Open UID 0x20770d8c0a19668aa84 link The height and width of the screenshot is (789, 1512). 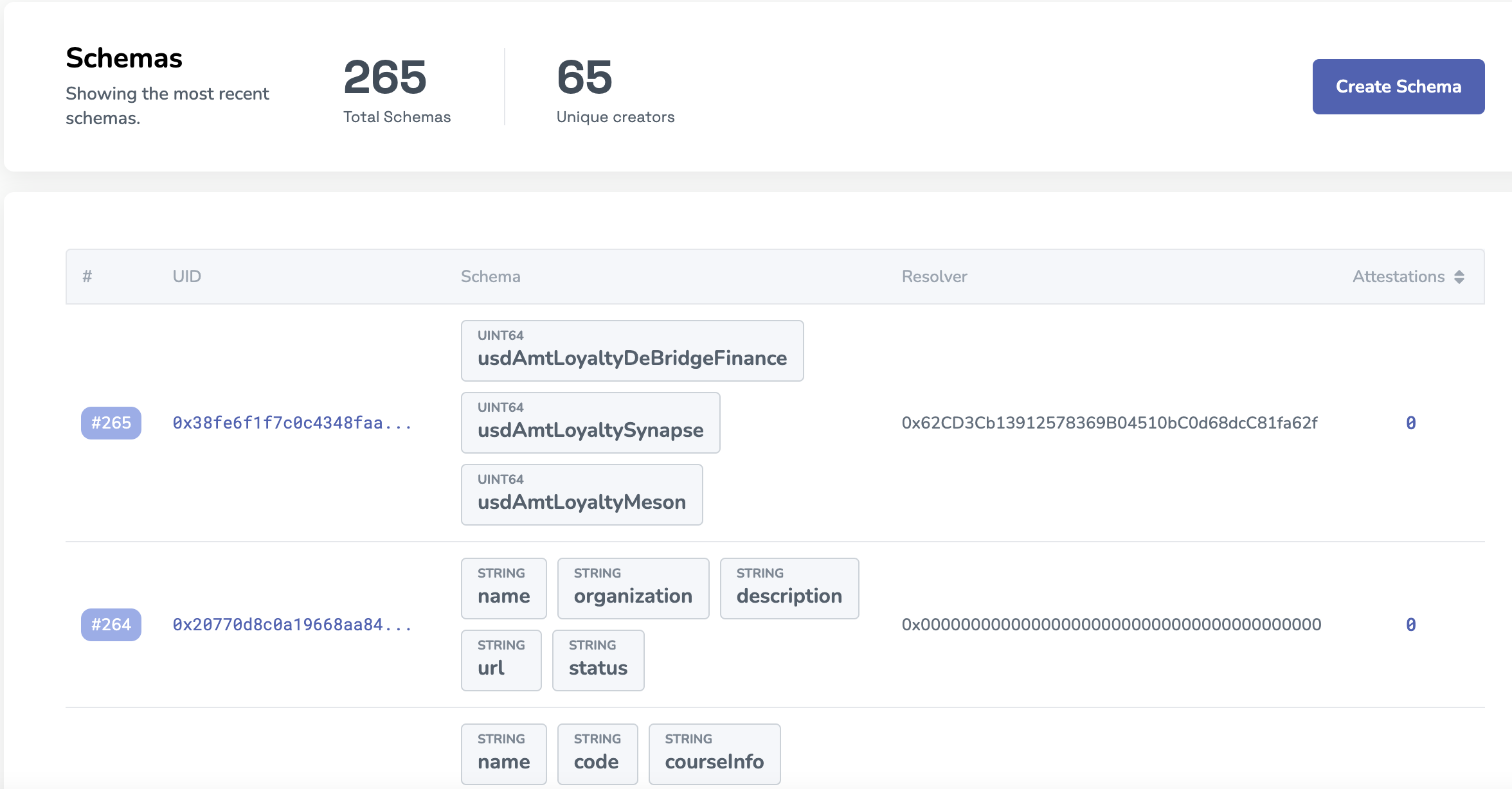[x=292, y=625]
